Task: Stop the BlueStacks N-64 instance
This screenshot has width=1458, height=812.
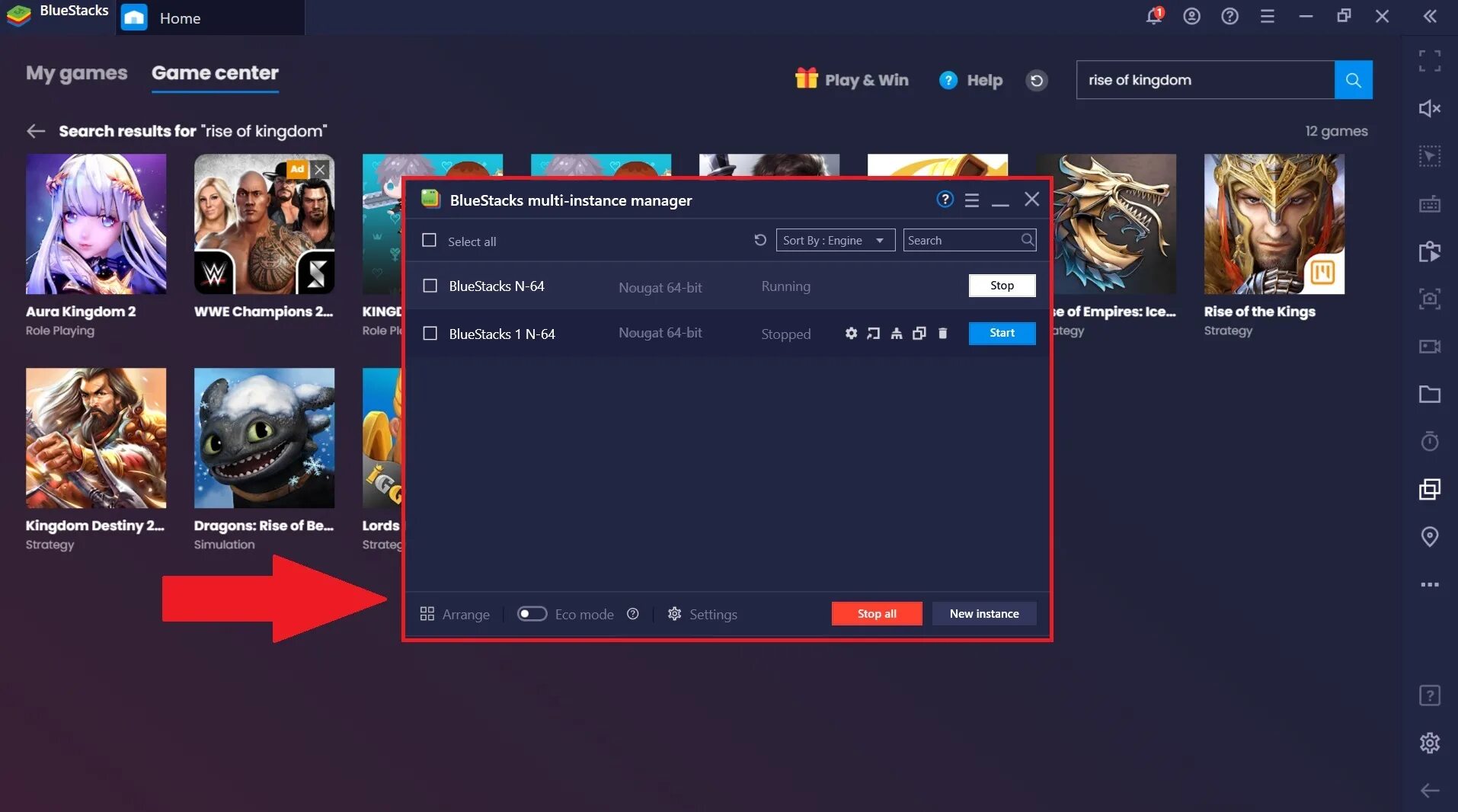Action: point(1002,286)
